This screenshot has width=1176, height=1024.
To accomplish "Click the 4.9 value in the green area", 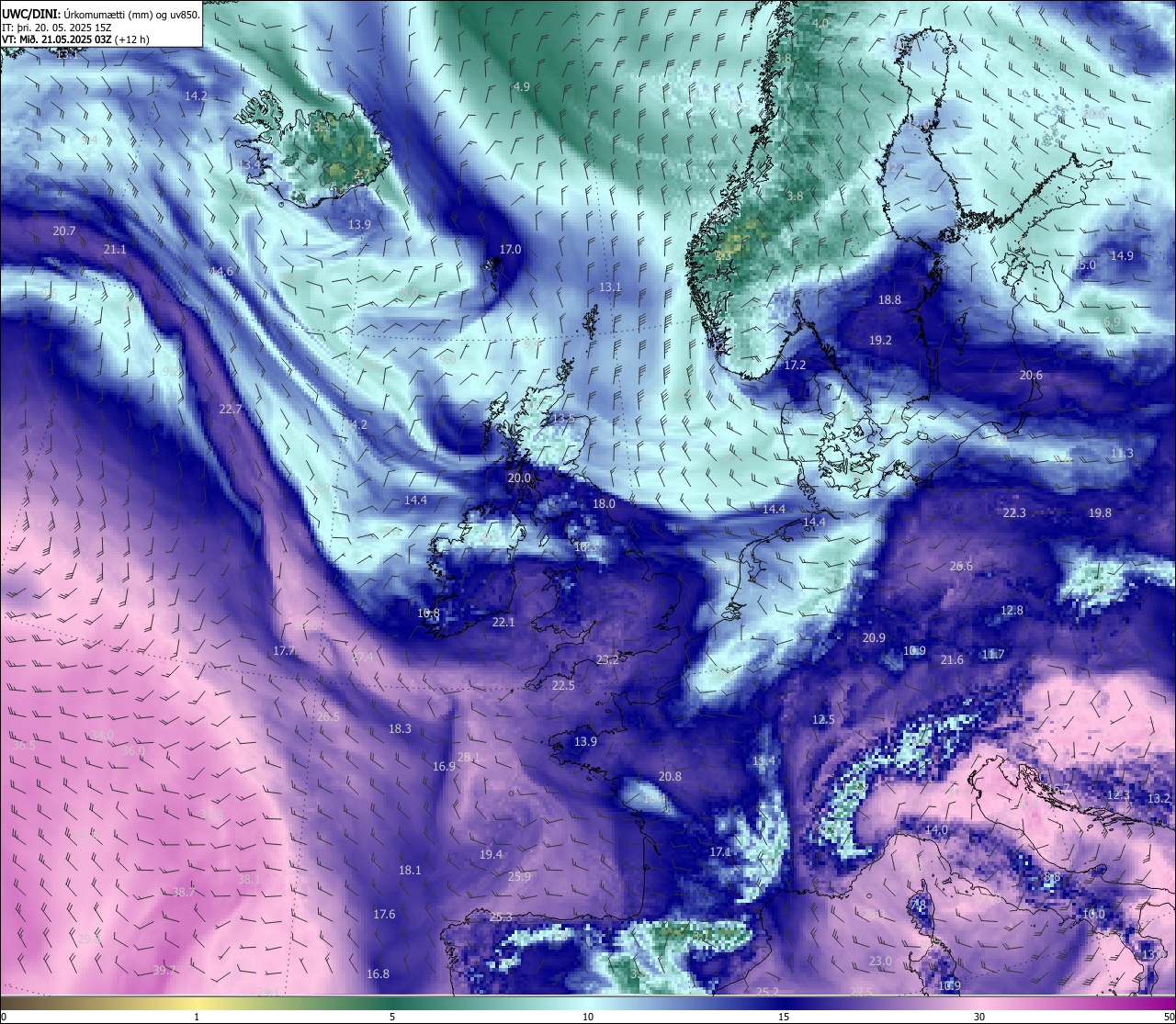I will 522,87.
